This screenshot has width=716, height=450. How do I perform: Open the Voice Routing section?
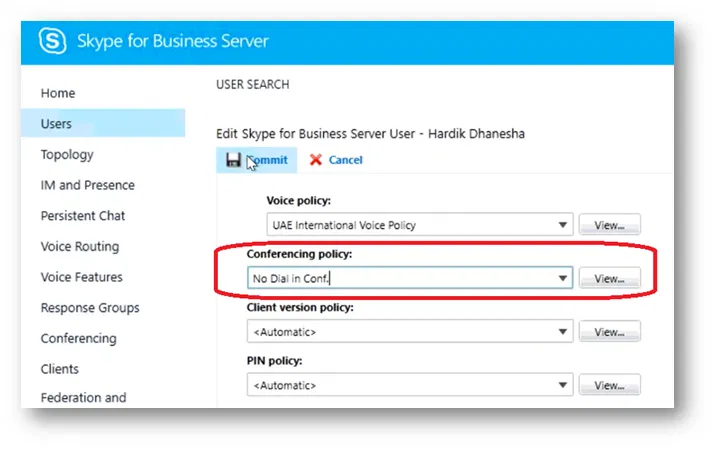[x=79, y=247]
